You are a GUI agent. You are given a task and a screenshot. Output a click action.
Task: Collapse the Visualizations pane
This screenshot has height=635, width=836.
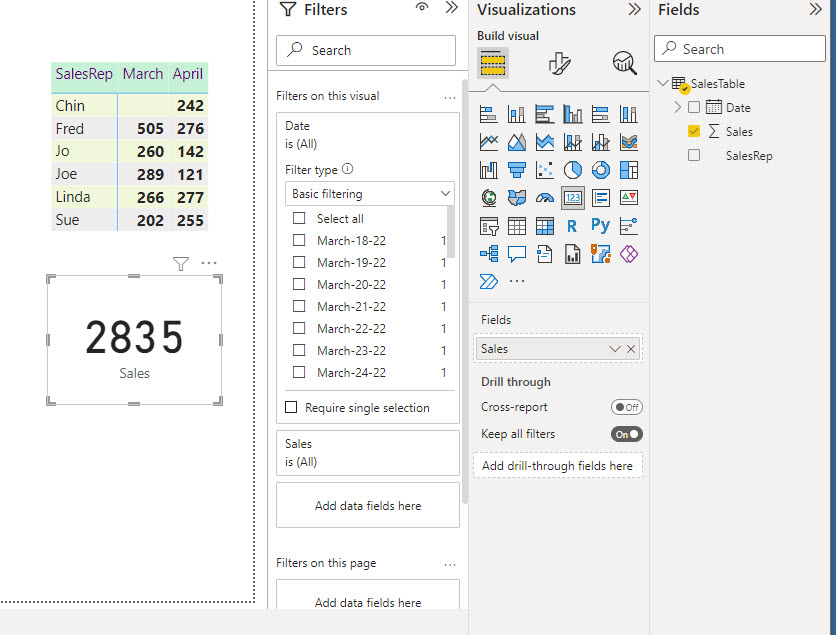[634, 9]
